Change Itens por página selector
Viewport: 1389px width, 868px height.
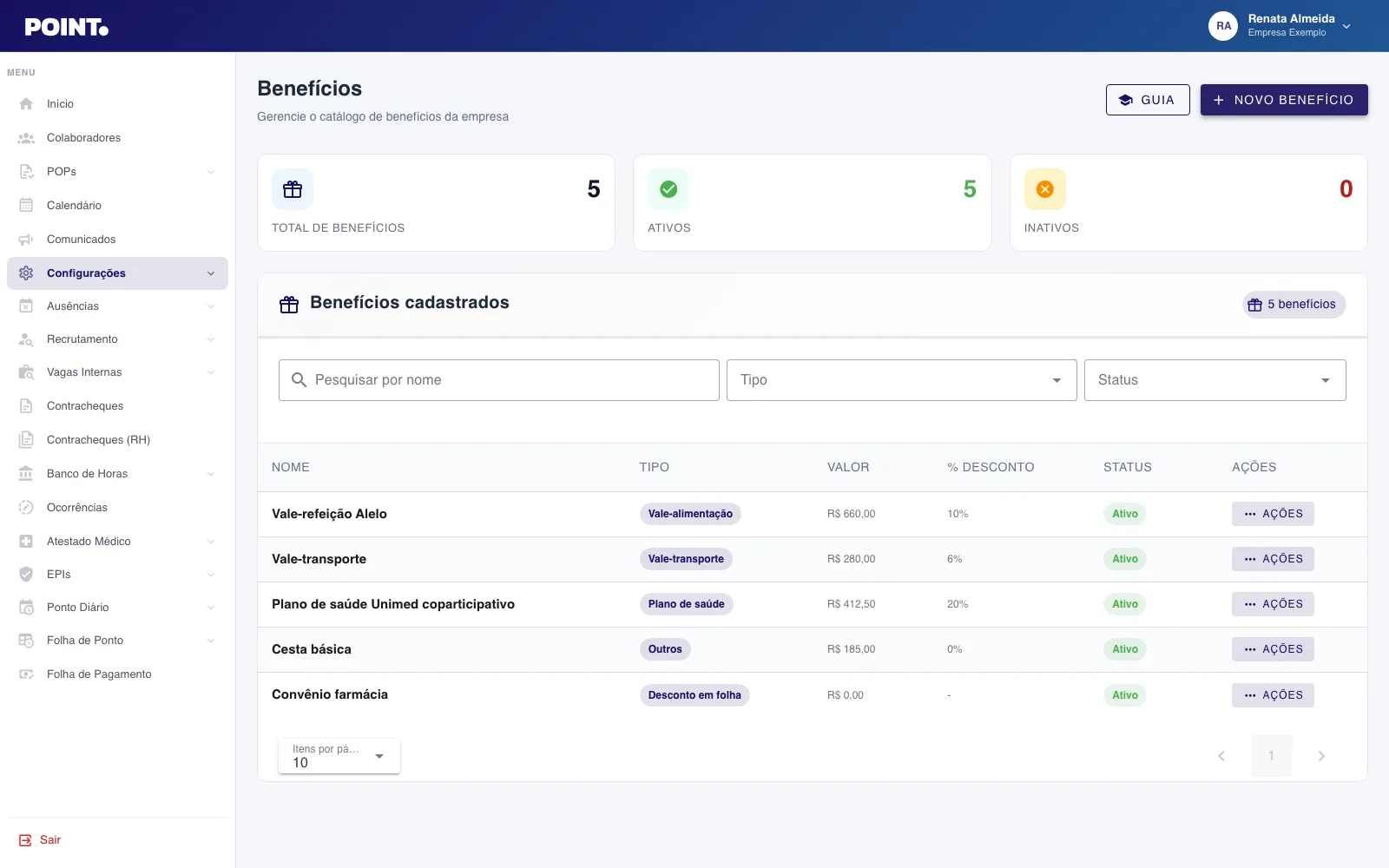[x=339, y=756]
